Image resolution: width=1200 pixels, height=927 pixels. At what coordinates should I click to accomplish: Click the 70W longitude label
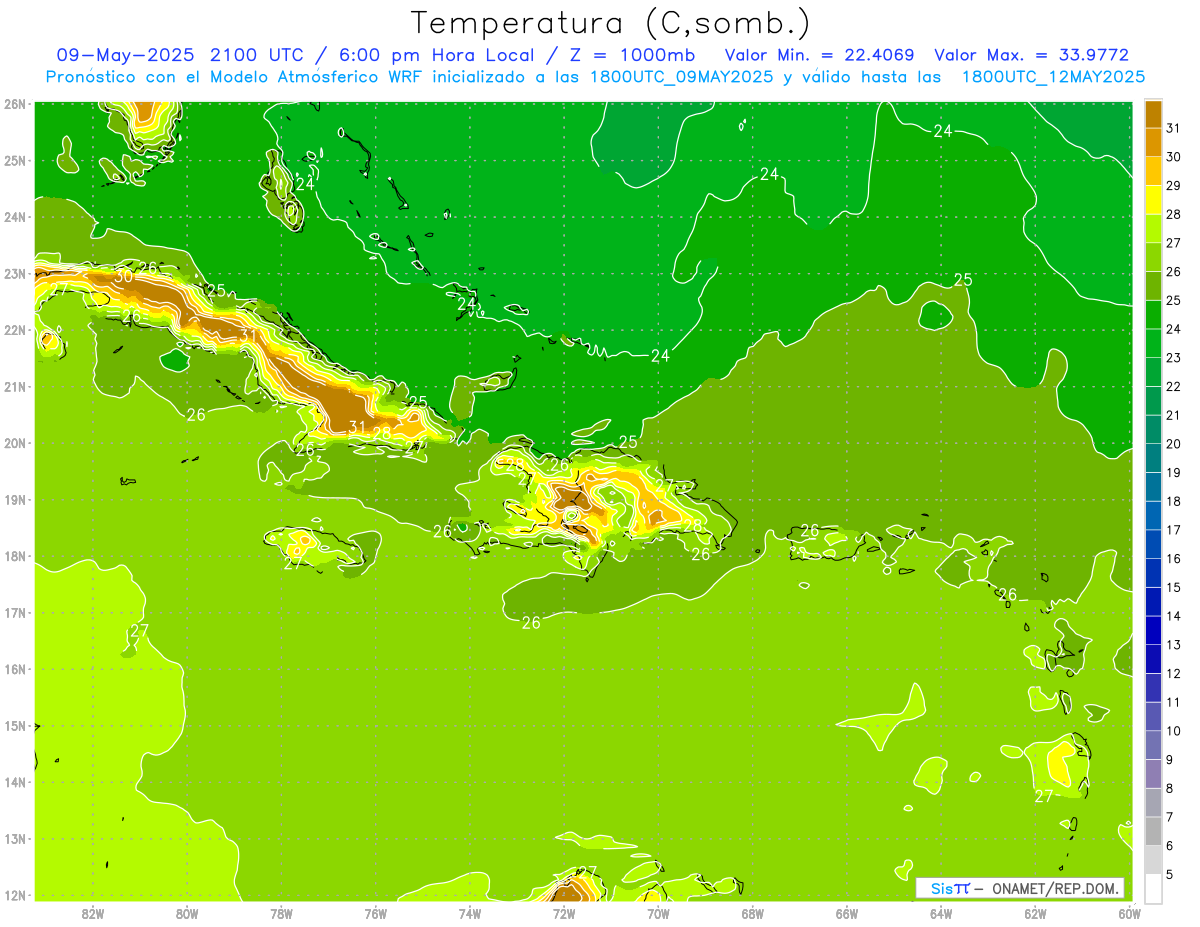[658, 913]
